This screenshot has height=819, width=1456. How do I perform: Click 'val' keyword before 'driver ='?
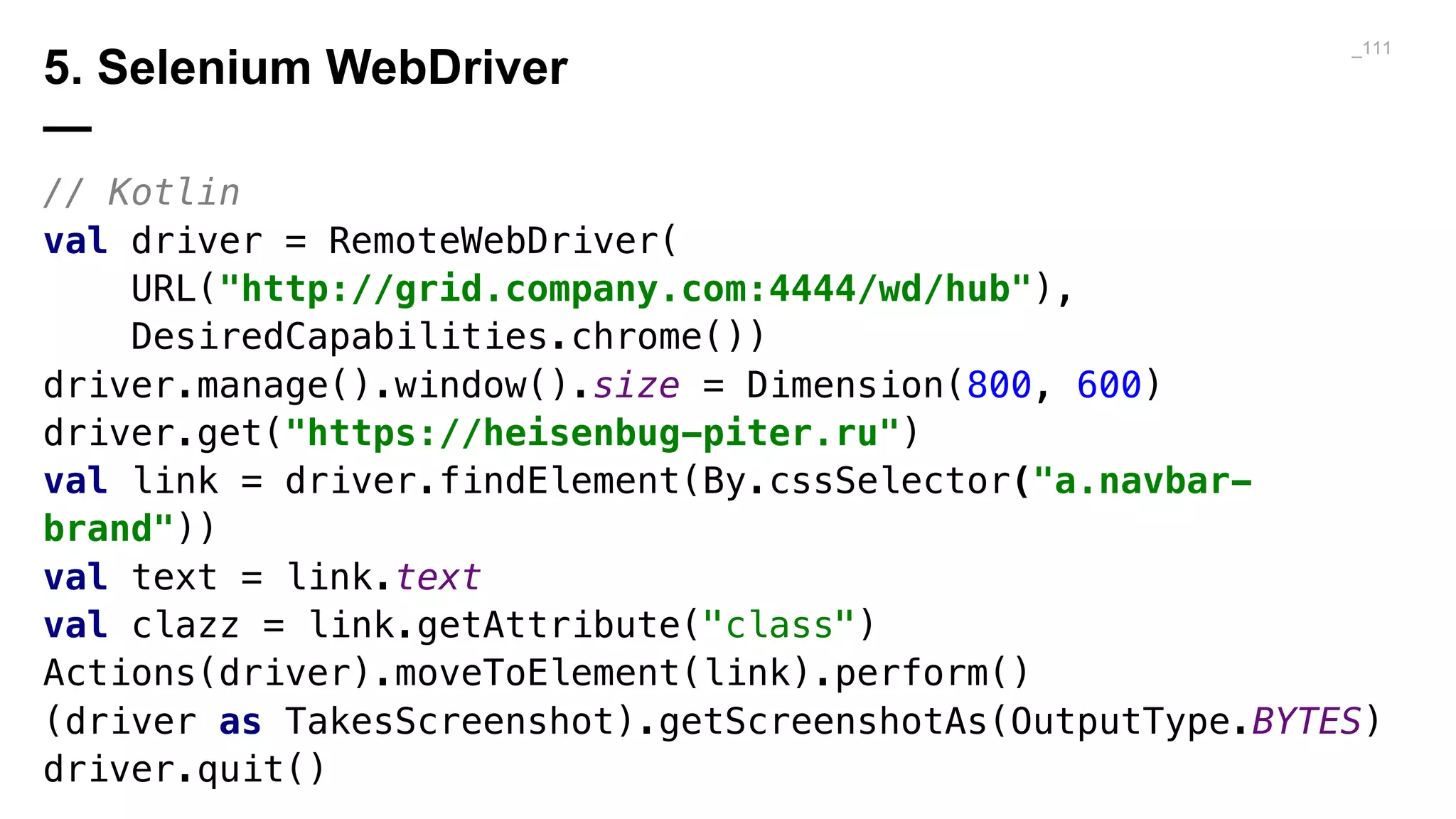point(75,240)
